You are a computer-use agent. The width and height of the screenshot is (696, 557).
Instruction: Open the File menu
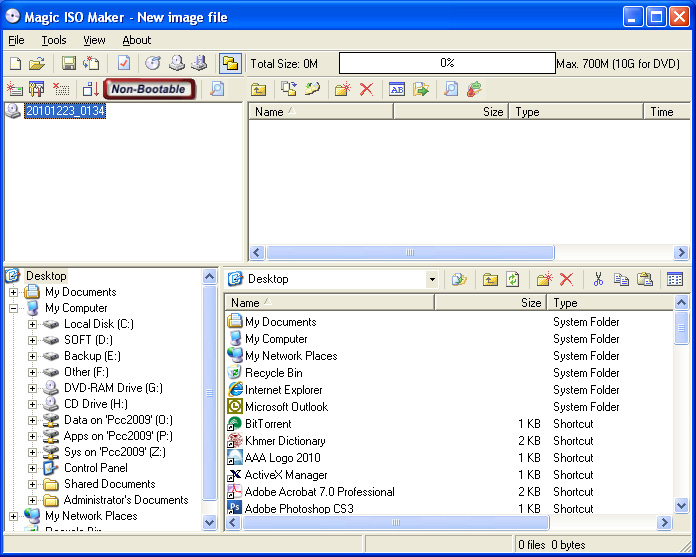[16, 40]
